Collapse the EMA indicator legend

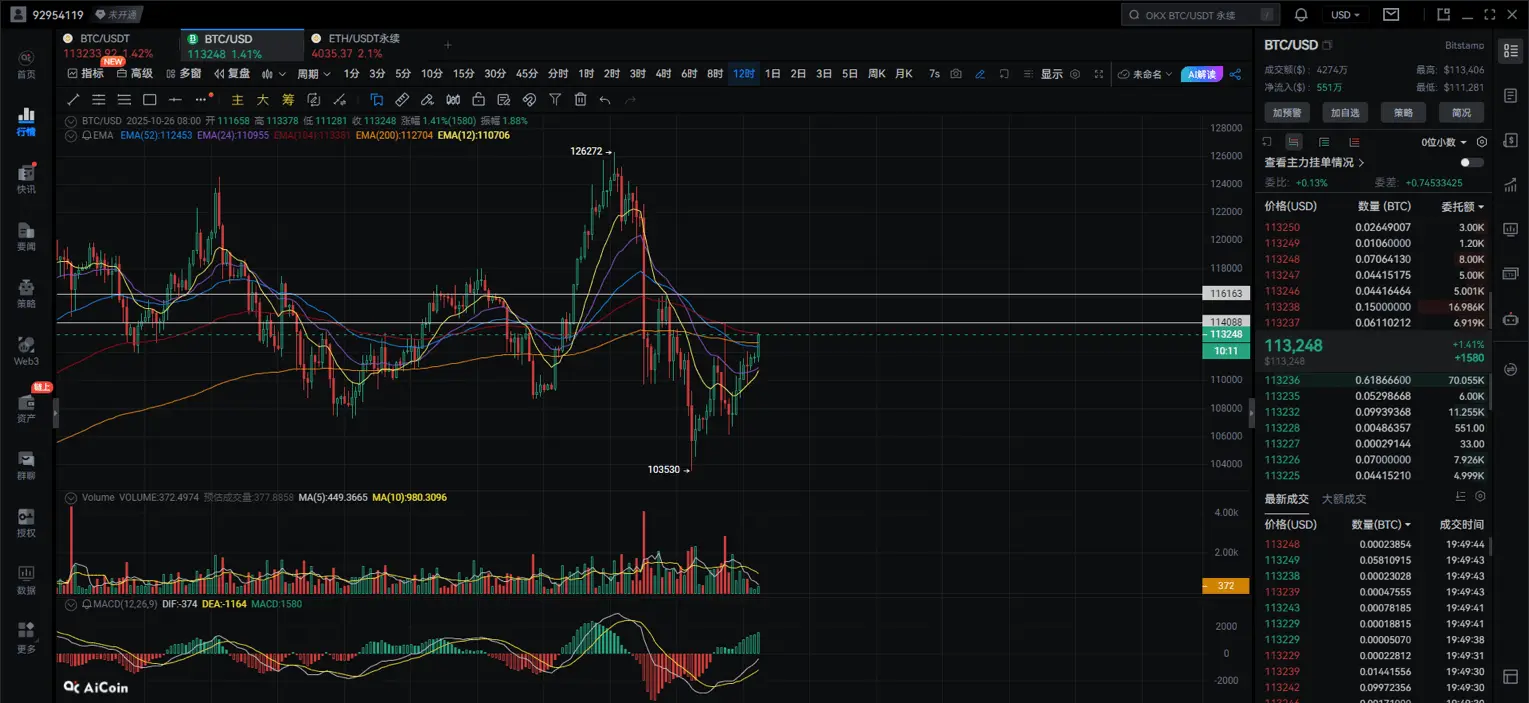pyautogui.click(x=72, y=134)
